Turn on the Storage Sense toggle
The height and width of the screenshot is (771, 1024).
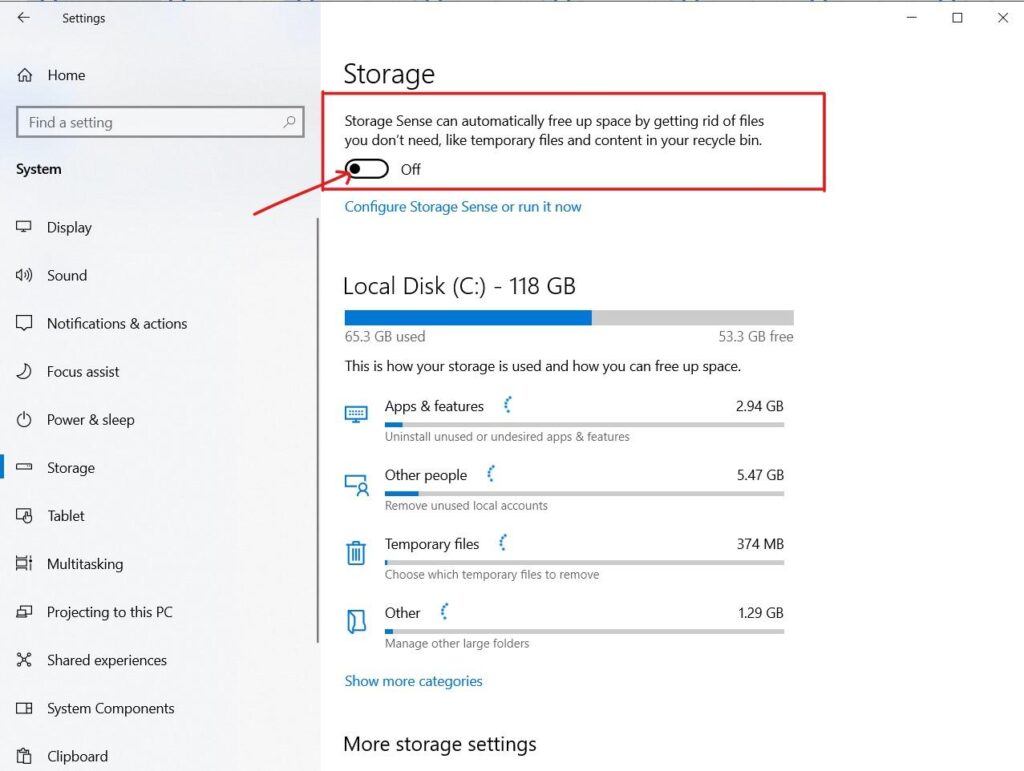tap(367, 169)
